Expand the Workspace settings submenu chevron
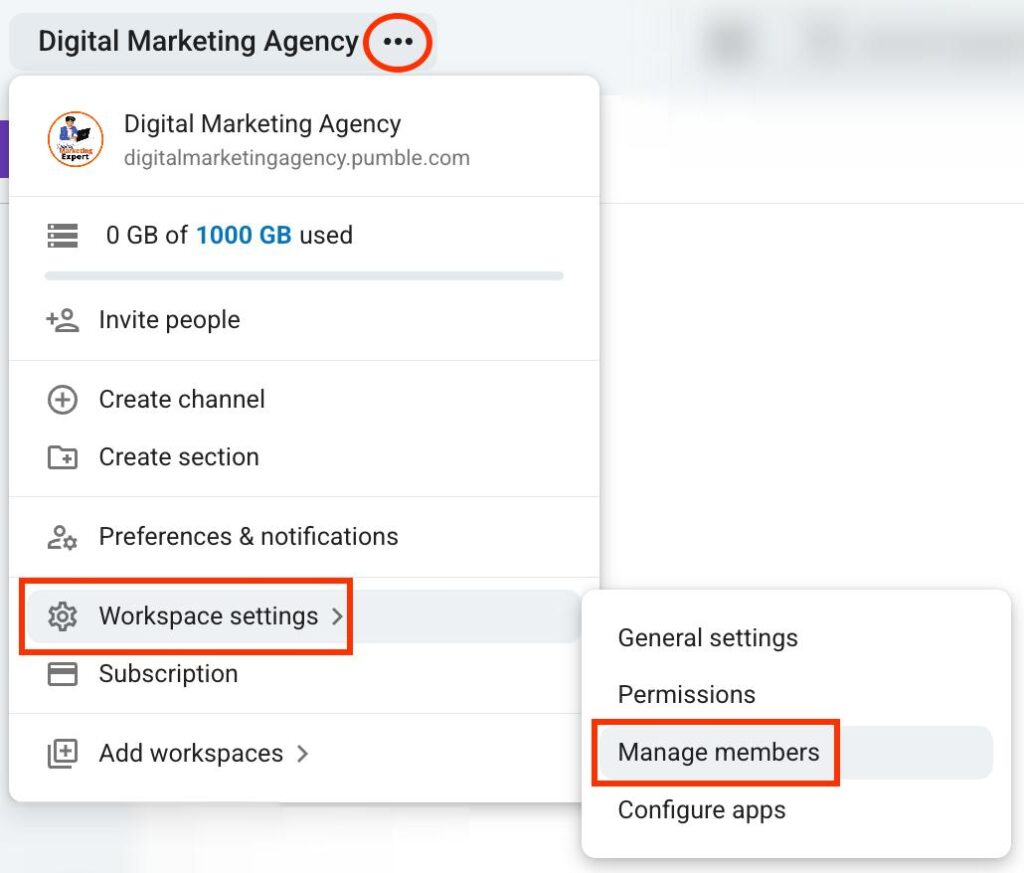Screen dimensions: 1024x873 tap(337, 616)
